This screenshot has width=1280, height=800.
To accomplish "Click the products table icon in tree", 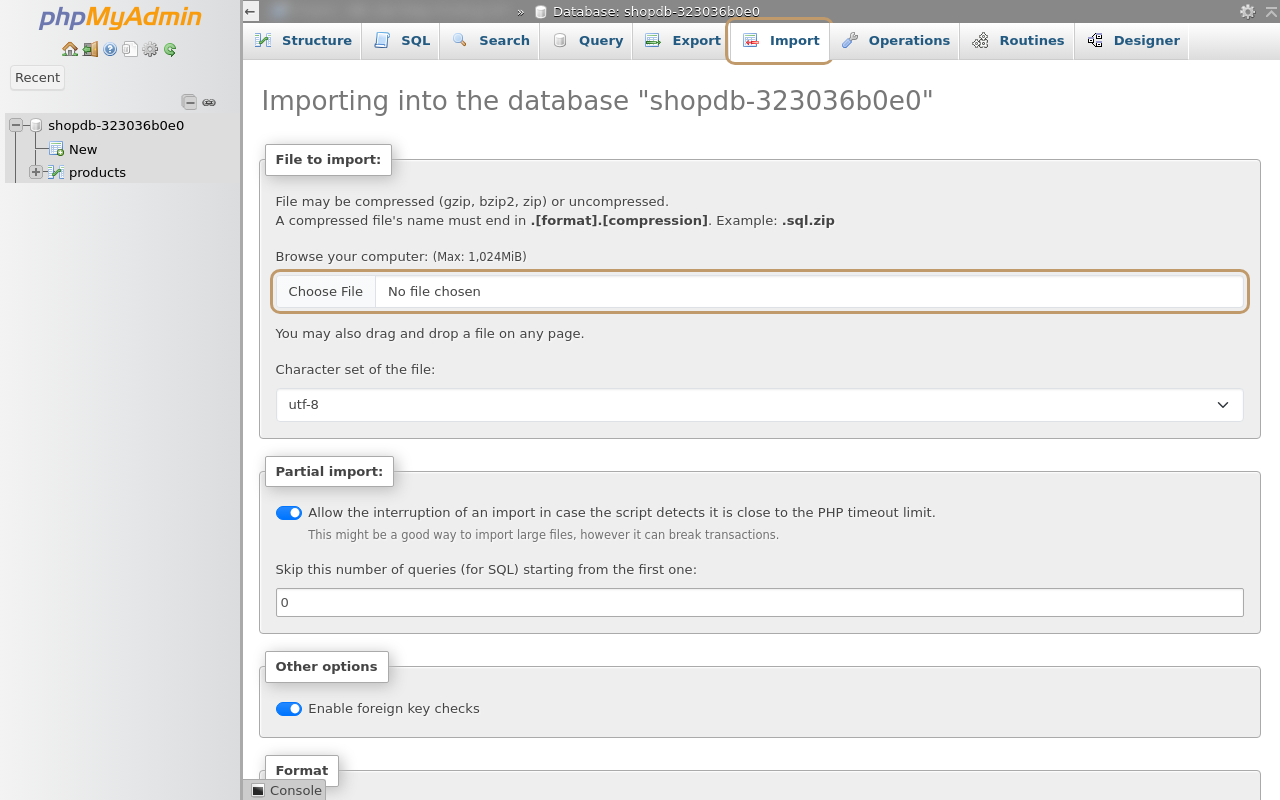I will [x=56, y=172].
